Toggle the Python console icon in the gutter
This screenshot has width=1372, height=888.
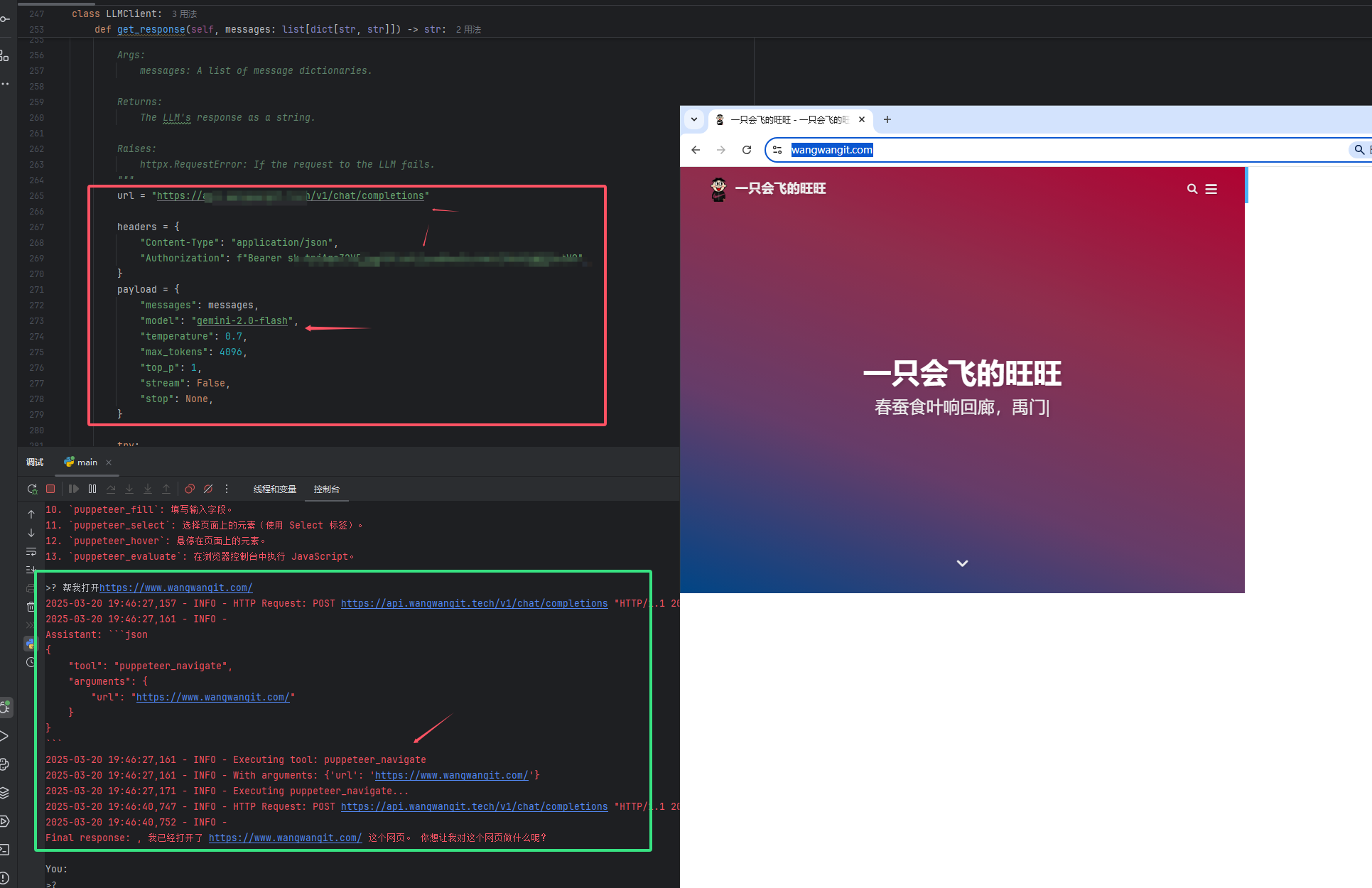pos(30,644)
